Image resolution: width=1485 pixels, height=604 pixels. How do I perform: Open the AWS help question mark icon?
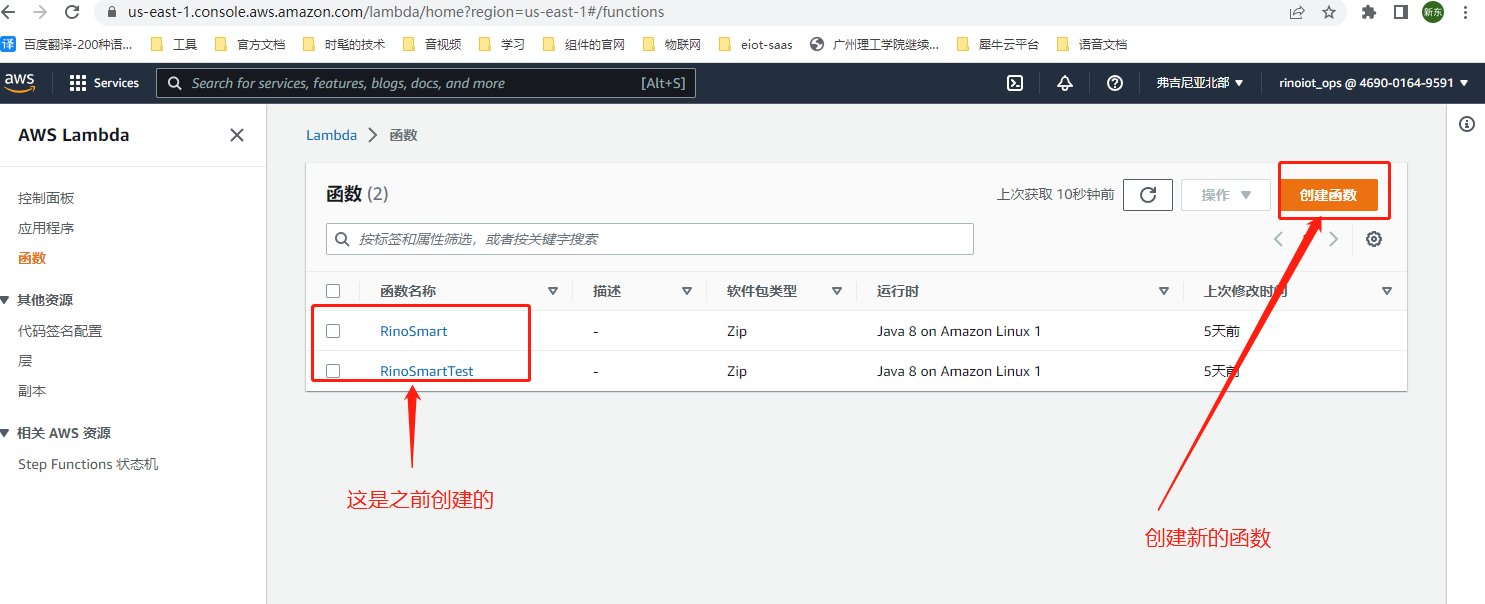coord(1115,83)
